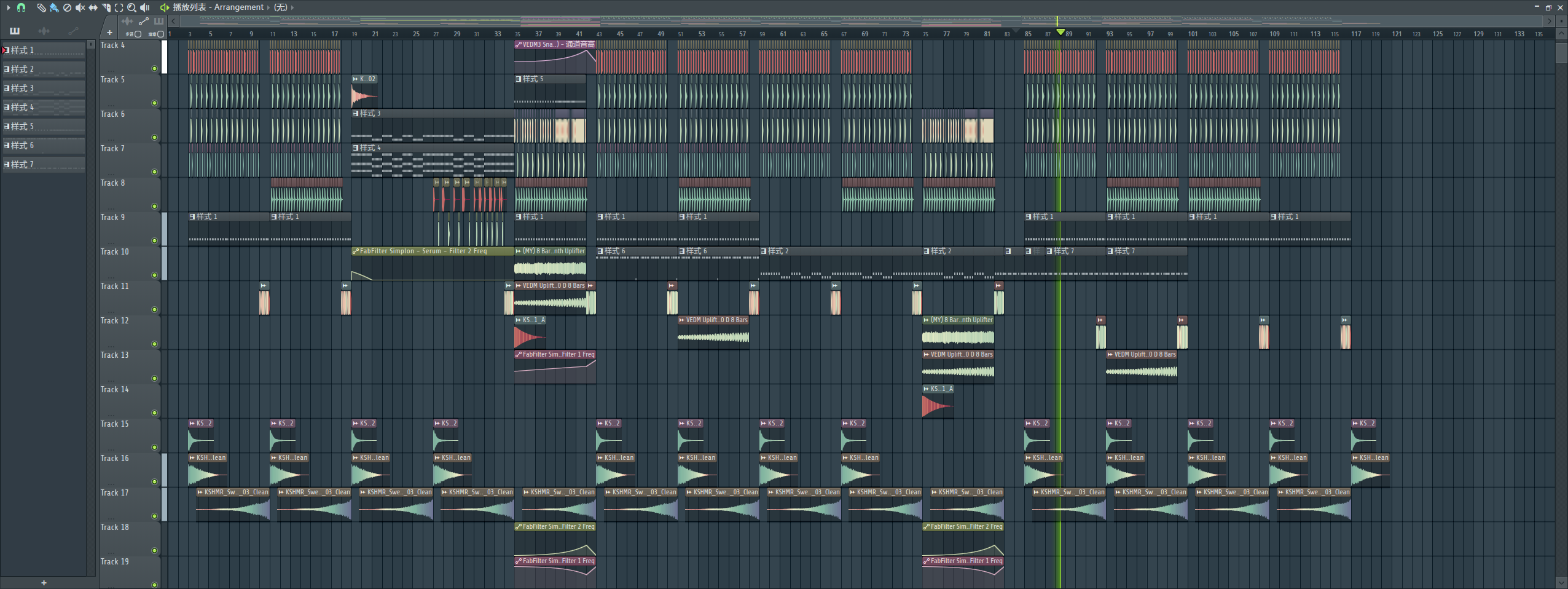
Task: Select the Mute tool
Action: click(80, 7)
